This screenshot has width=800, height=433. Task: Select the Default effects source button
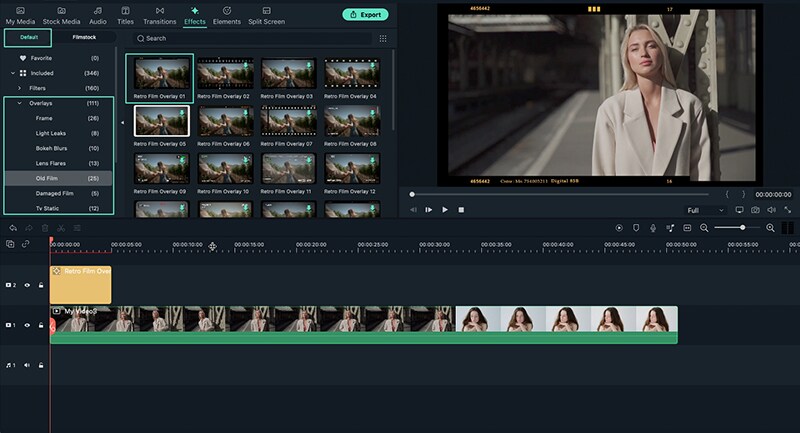coord(28,38)
